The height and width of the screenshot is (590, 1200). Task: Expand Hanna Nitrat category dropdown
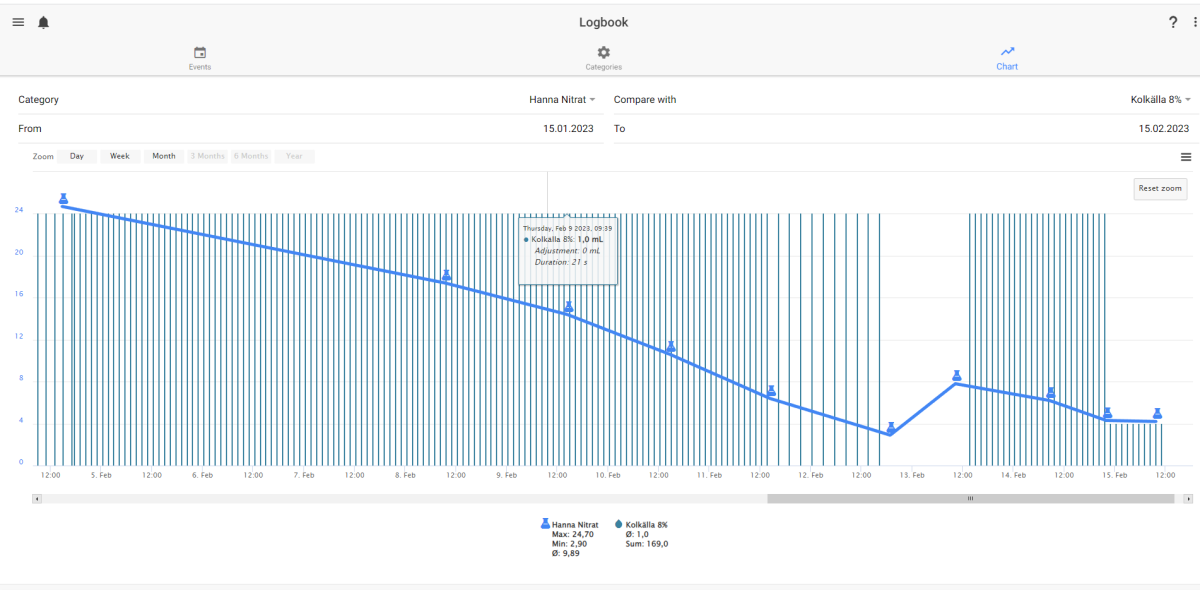click(562, 100)
